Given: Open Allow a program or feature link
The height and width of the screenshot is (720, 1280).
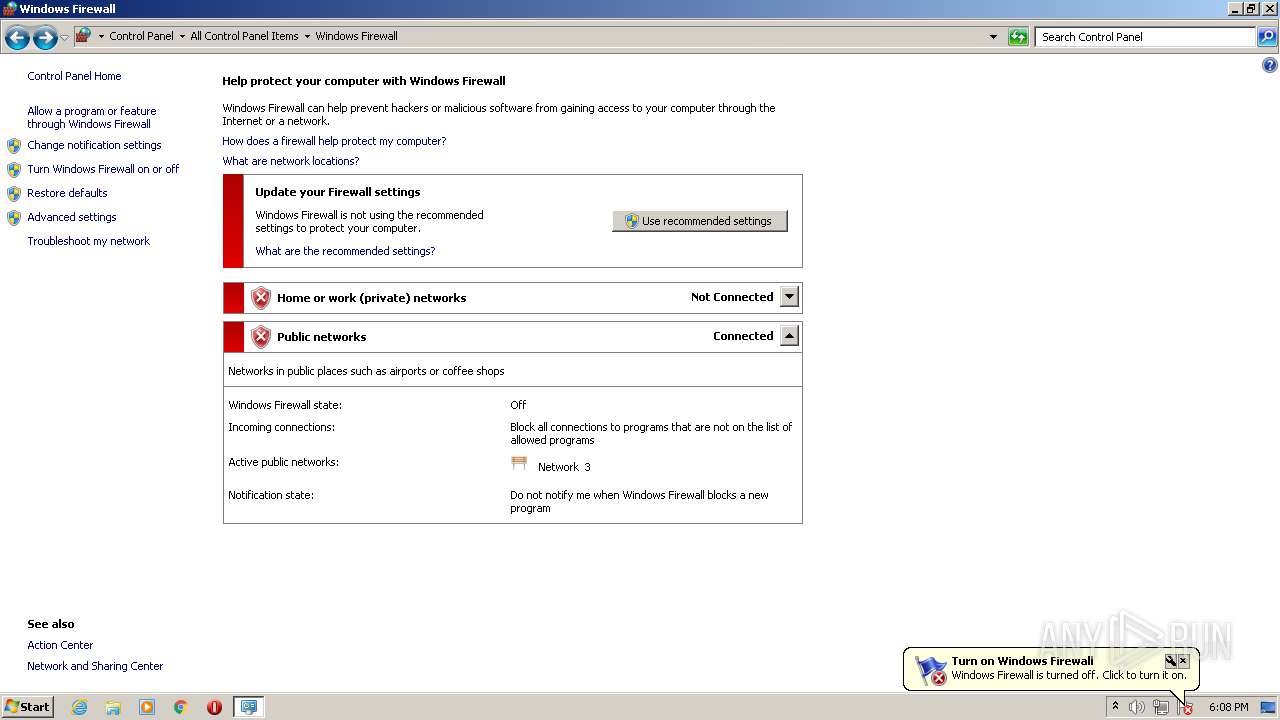Looking at the screenshot, I should [91, 118].
